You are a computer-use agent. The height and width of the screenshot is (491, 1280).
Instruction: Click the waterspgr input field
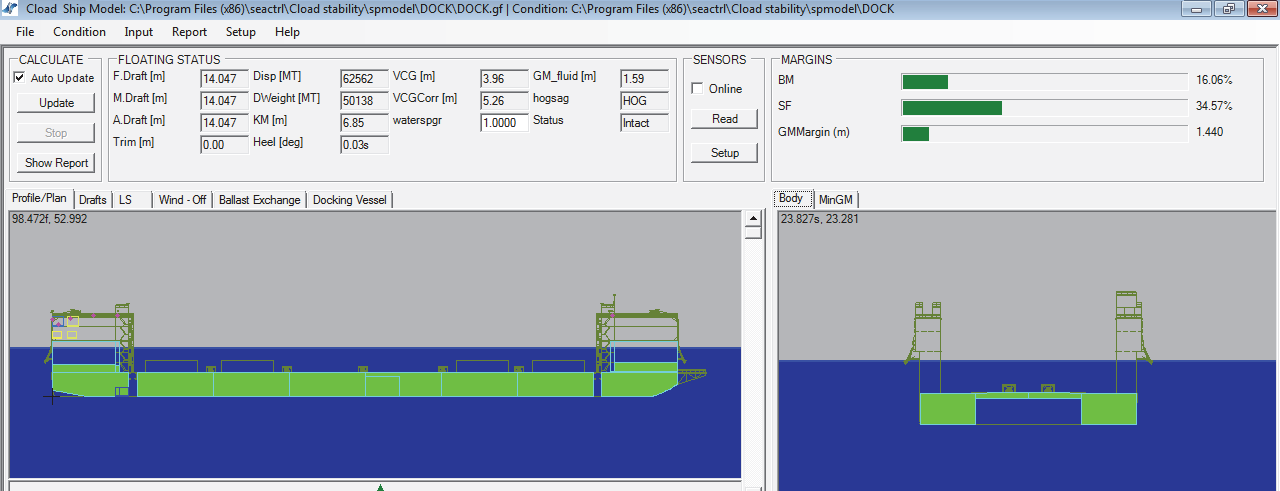pos(505,123)
